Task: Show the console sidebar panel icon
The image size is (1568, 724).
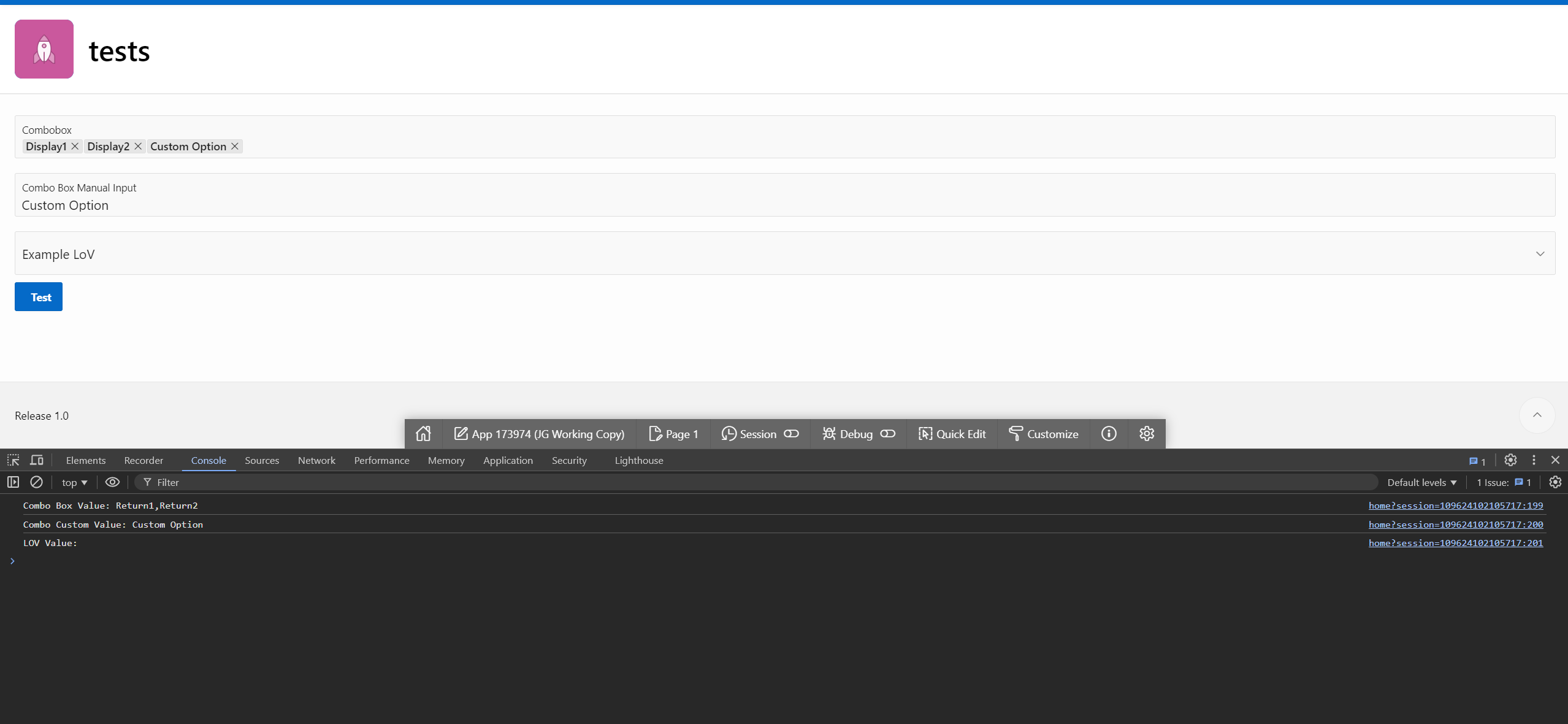Action: tap(13, 482)
